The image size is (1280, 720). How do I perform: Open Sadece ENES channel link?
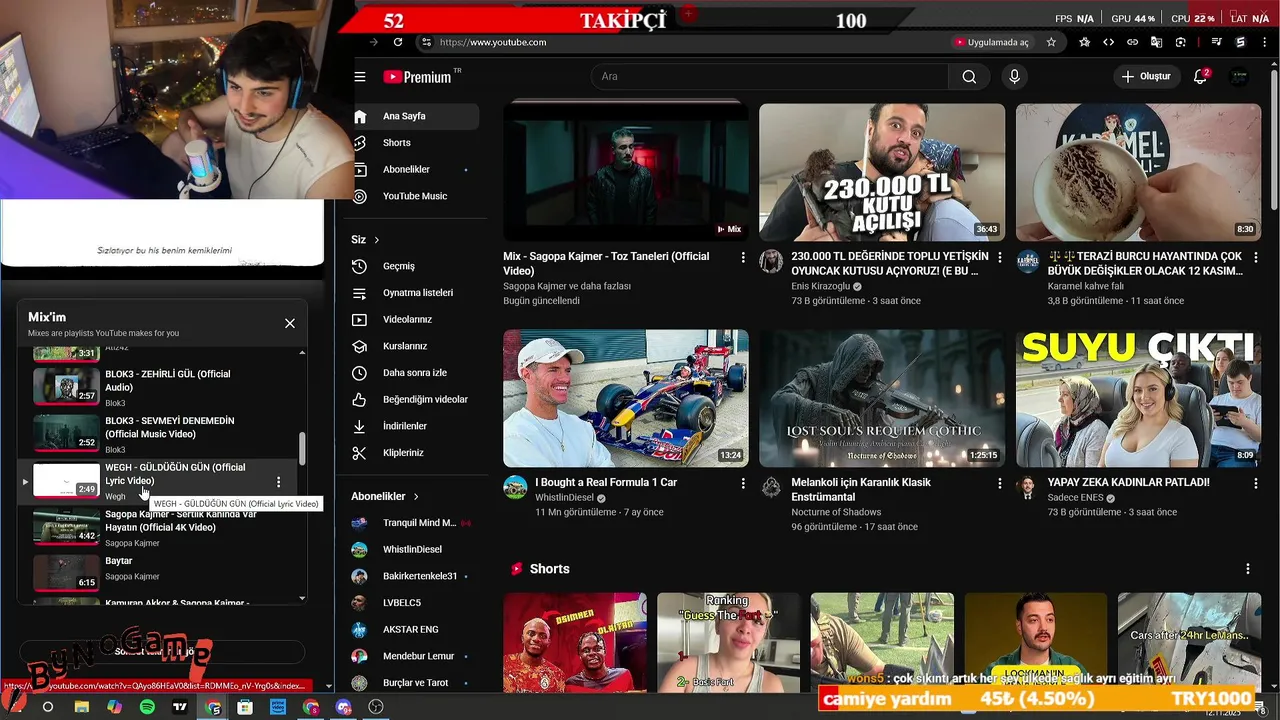(1075, 498)
